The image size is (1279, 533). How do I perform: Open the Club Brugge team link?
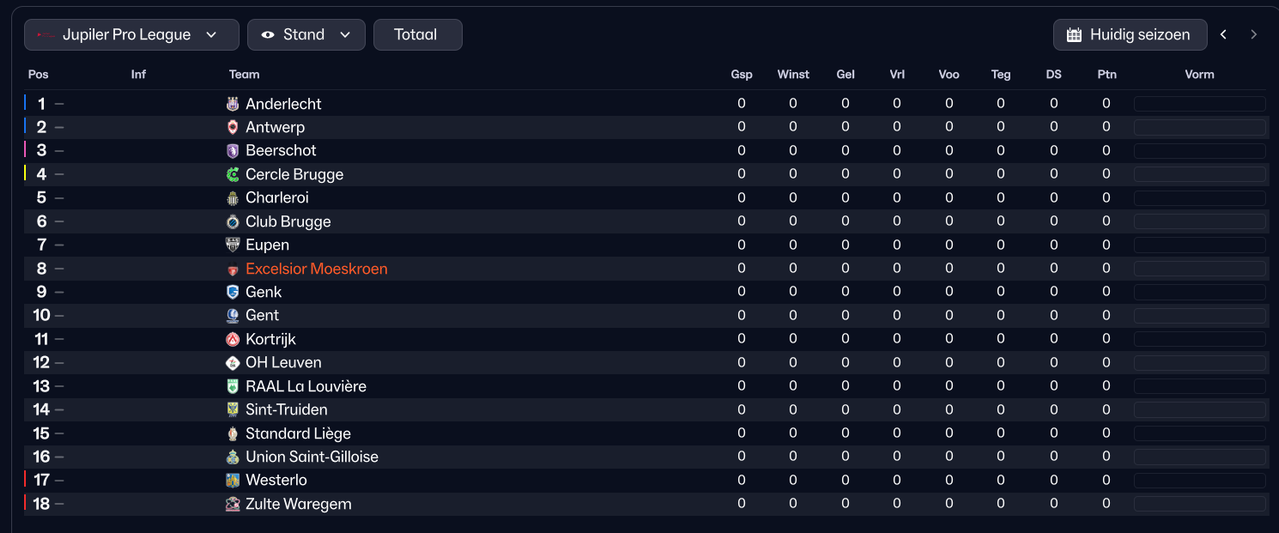tap(288, 222)
